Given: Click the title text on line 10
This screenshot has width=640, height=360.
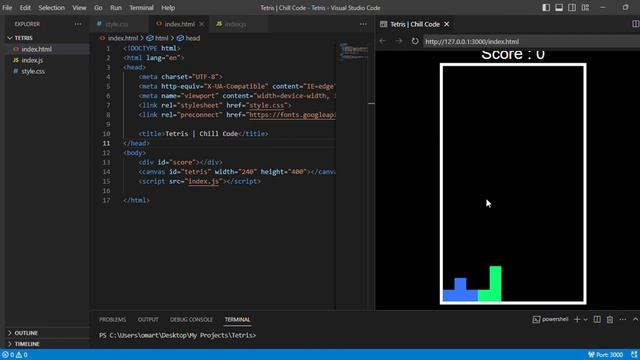Looking at the screenshot, I should [203, 134].
